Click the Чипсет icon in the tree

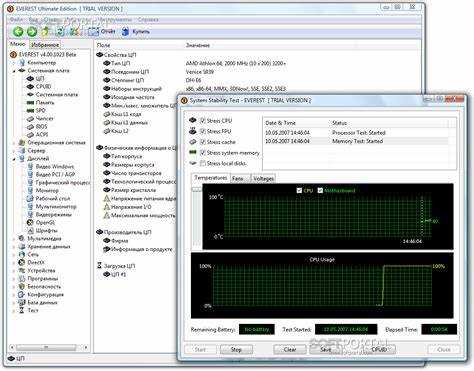(30, 119)
